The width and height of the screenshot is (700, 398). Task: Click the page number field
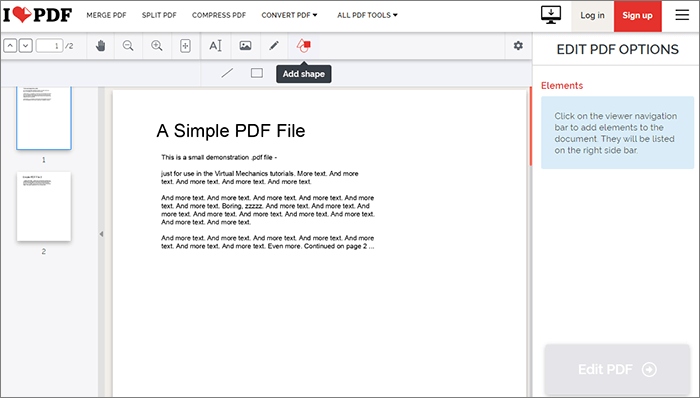click(50, 46)
